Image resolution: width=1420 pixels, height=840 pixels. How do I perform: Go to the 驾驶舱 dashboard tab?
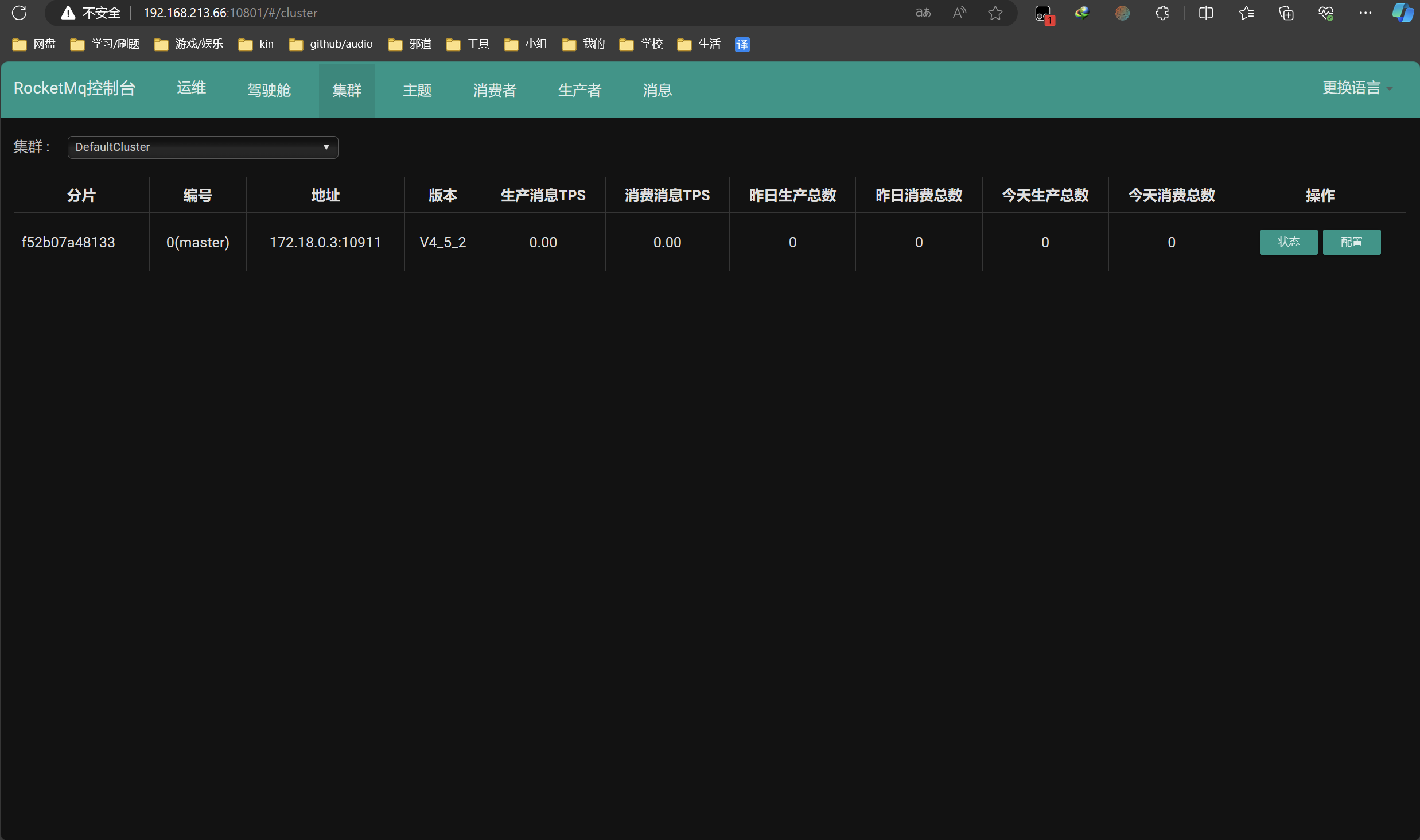[269, 90]
